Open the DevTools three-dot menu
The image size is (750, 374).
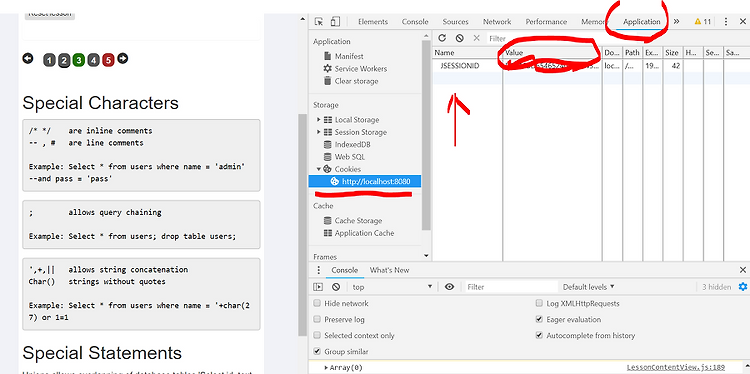click(726, 22)
